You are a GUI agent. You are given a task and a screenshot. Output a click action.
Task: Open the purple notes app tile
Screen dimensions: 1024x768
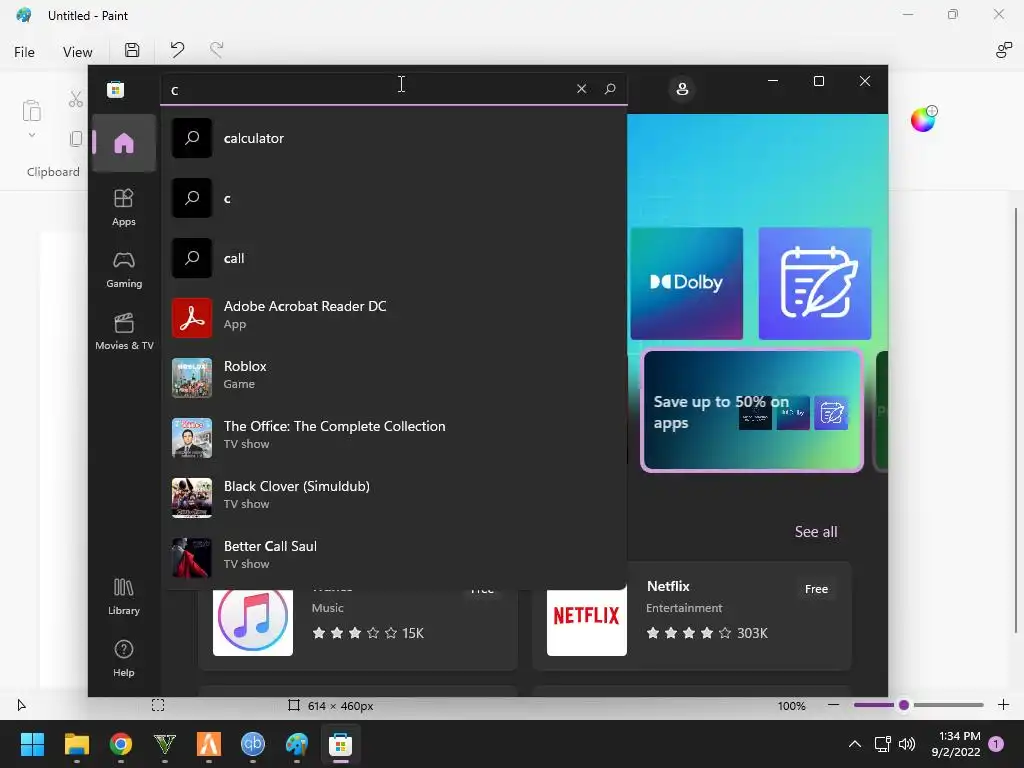point(814,283)
